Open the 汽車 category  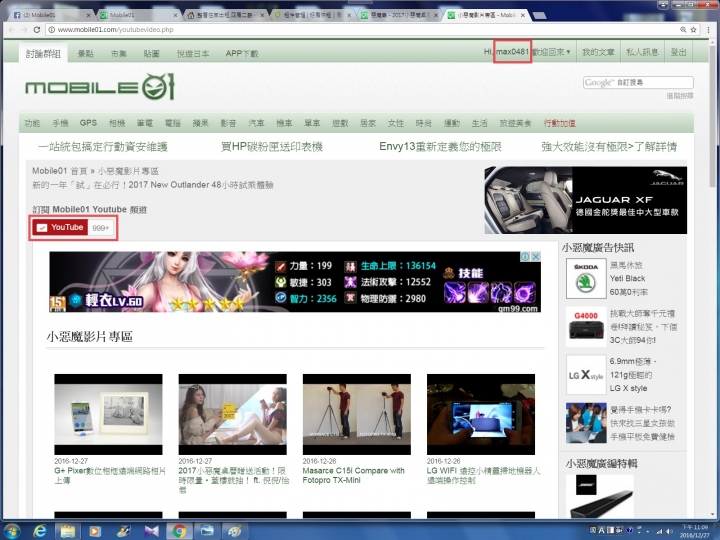point(256,123)
